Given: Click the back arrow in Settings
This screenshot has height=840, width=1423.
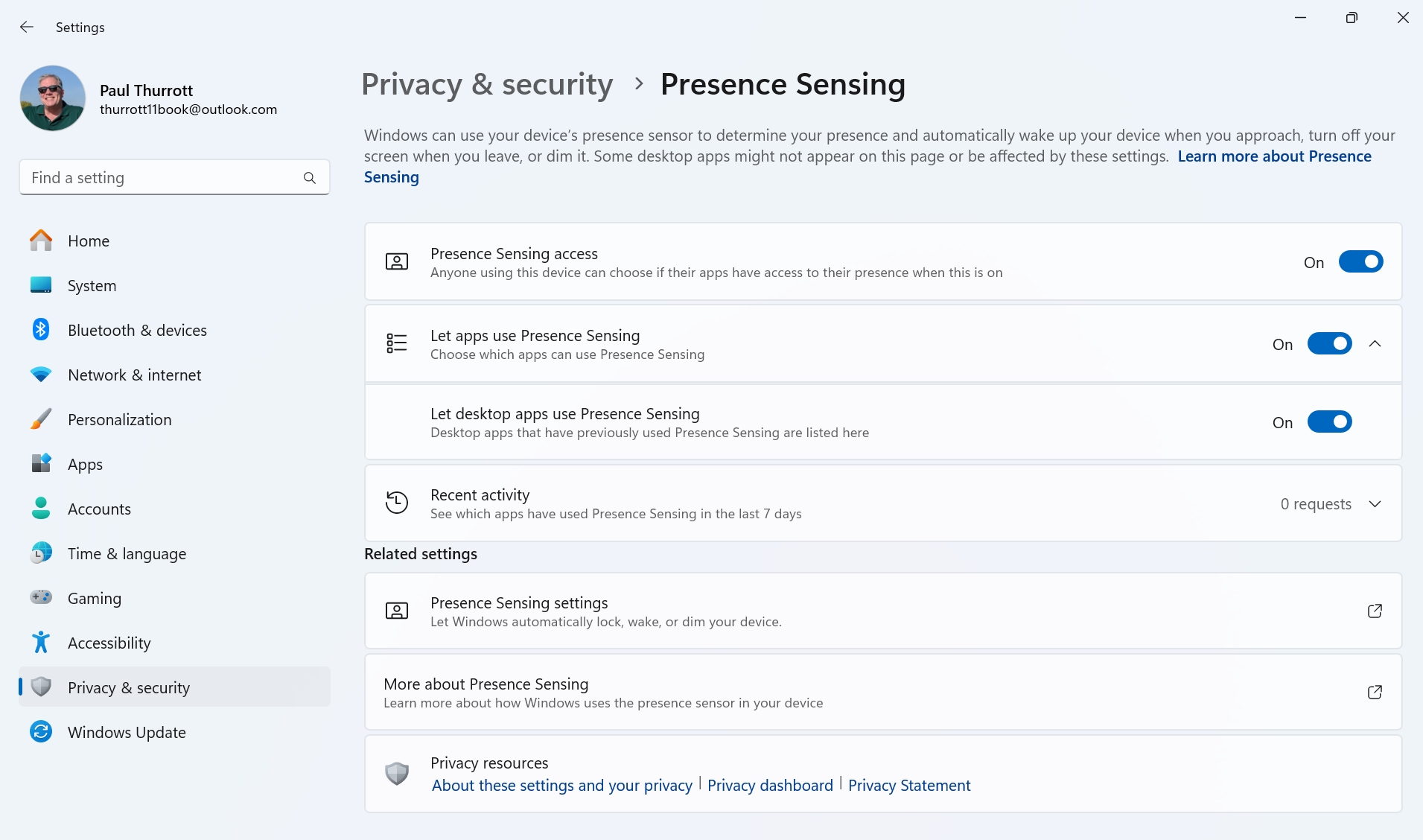Looking at the screenshot, I should (x=27, y=27).
